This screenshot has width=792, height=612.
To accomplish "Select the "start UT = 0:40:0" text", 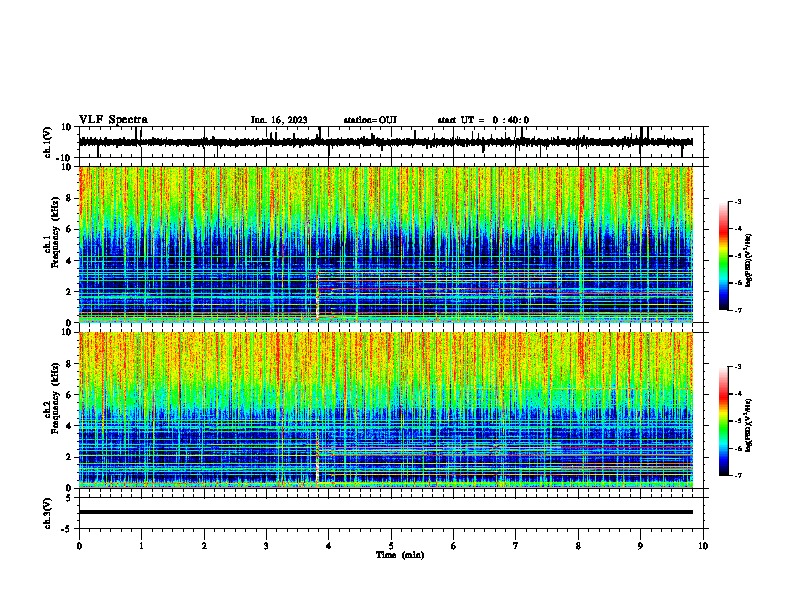I will pos(483,120).
